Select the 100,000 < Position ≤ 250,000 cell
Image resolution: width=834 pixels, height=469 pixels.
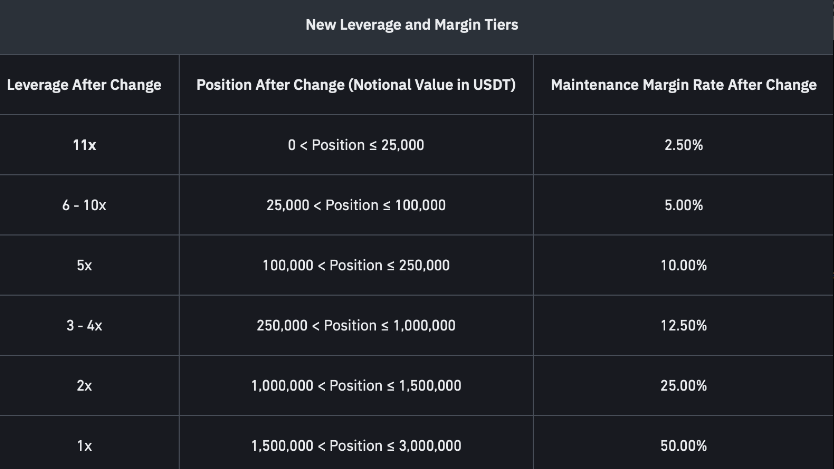356,265
